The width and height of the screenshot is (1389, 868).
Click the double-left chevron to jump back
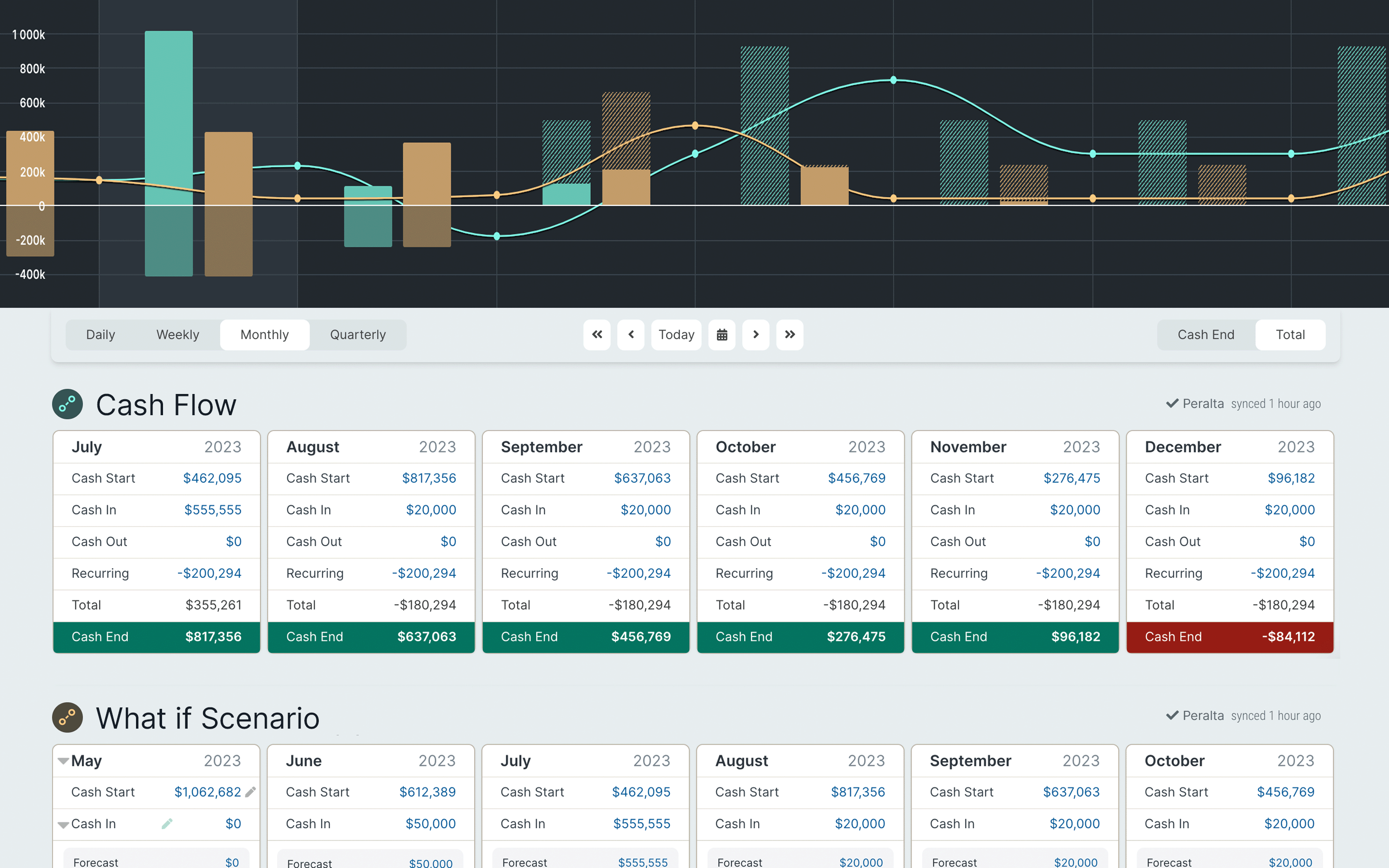(x=597, y=335)
